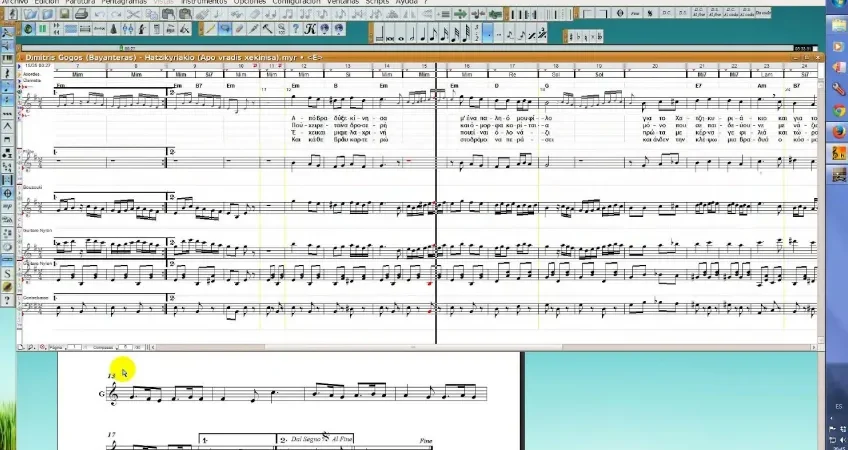Click the blue question mark help tool
Viewport: 848px width, 450px height.
tap(296, 28)
